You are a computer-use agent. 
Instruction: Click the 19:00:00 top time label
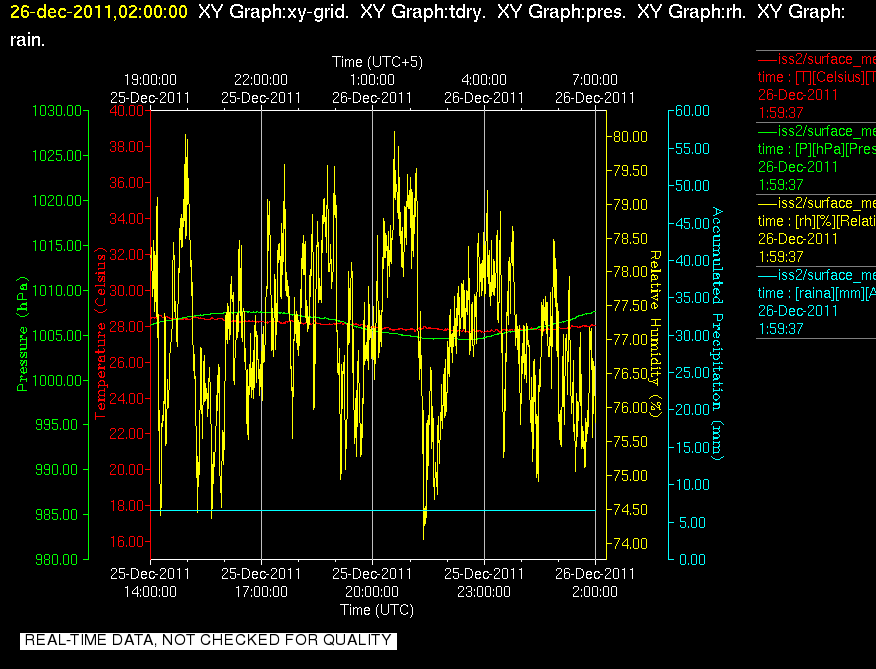pos(150,80)
